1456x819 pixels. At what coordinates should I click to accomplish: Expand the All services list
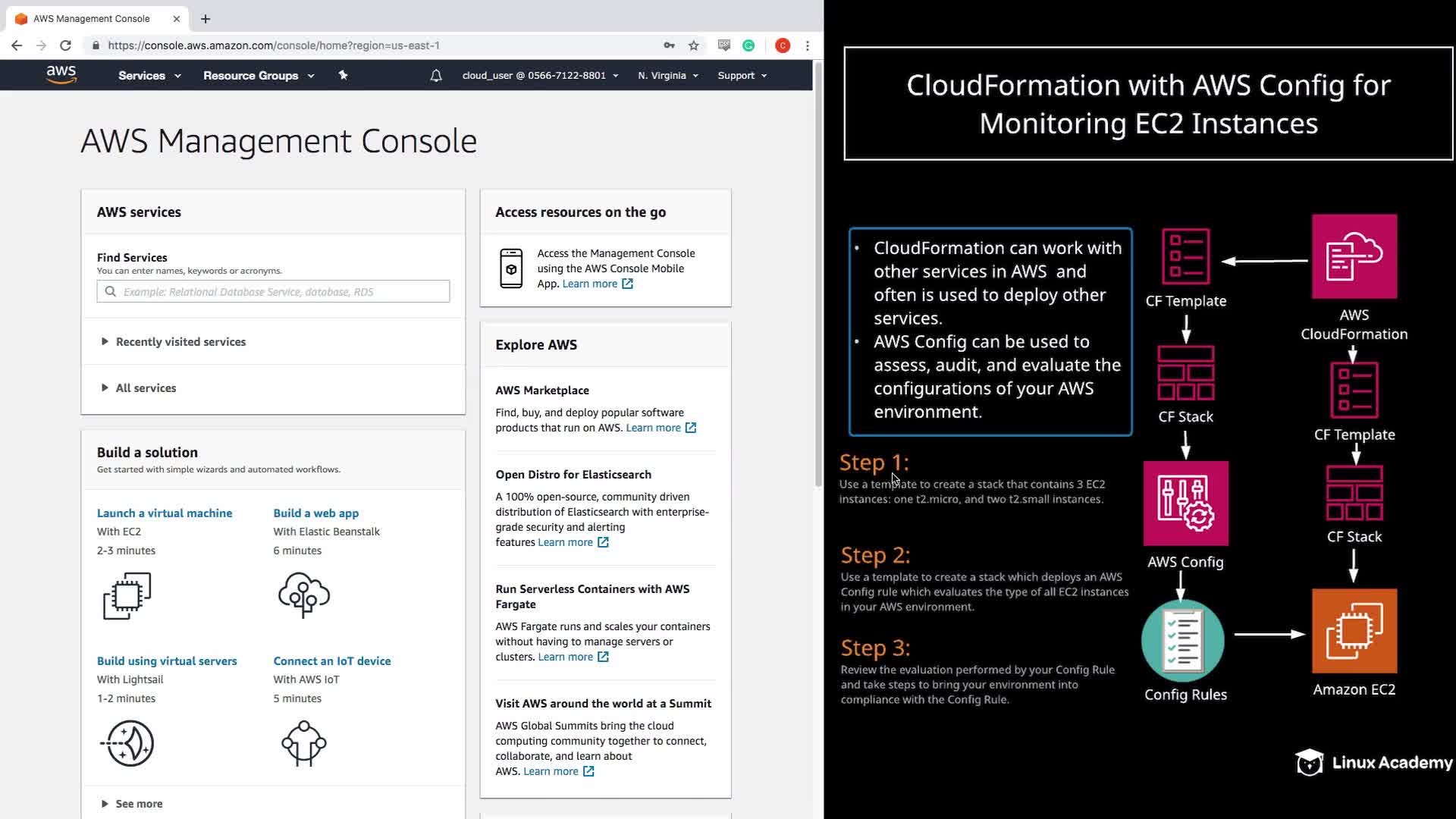coord(146,388)
